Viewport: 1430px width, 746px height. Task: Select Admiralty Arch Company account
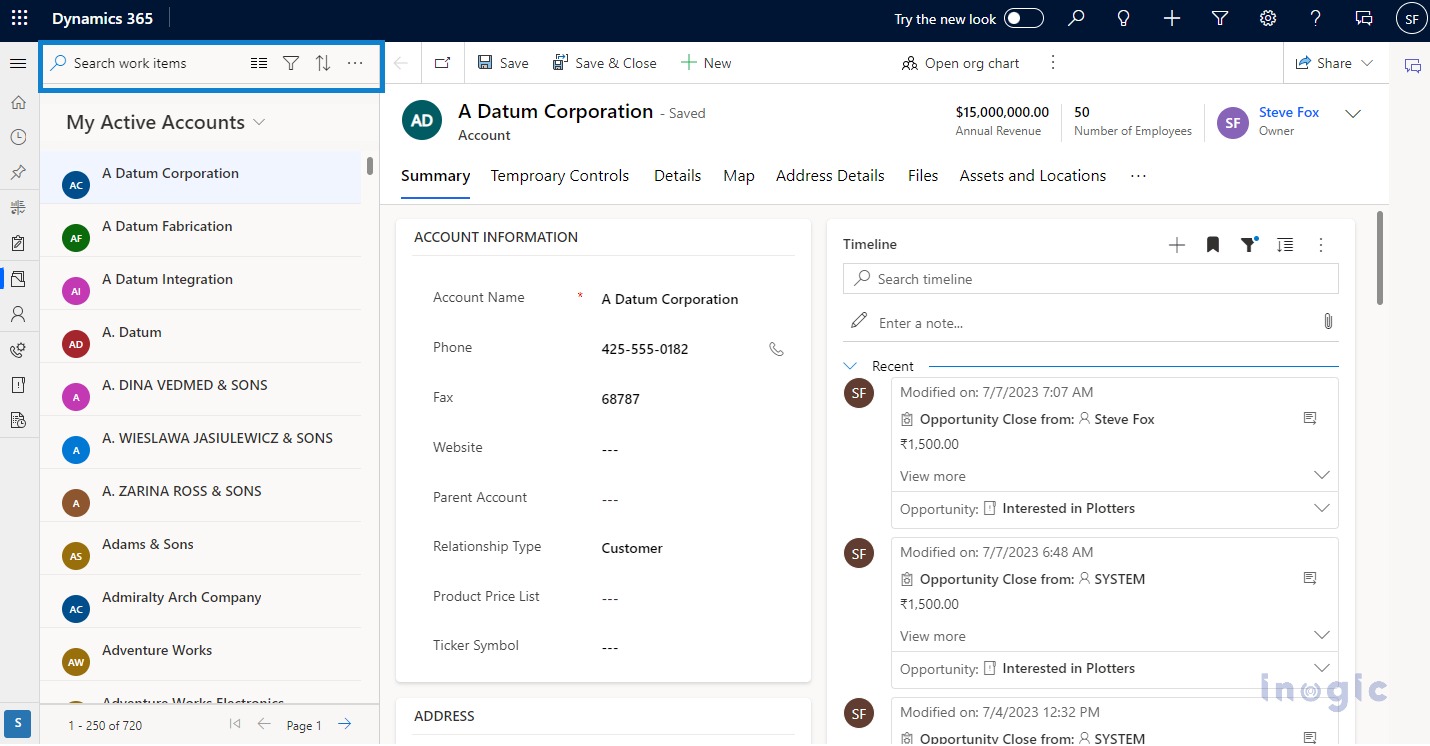(200, 601)
